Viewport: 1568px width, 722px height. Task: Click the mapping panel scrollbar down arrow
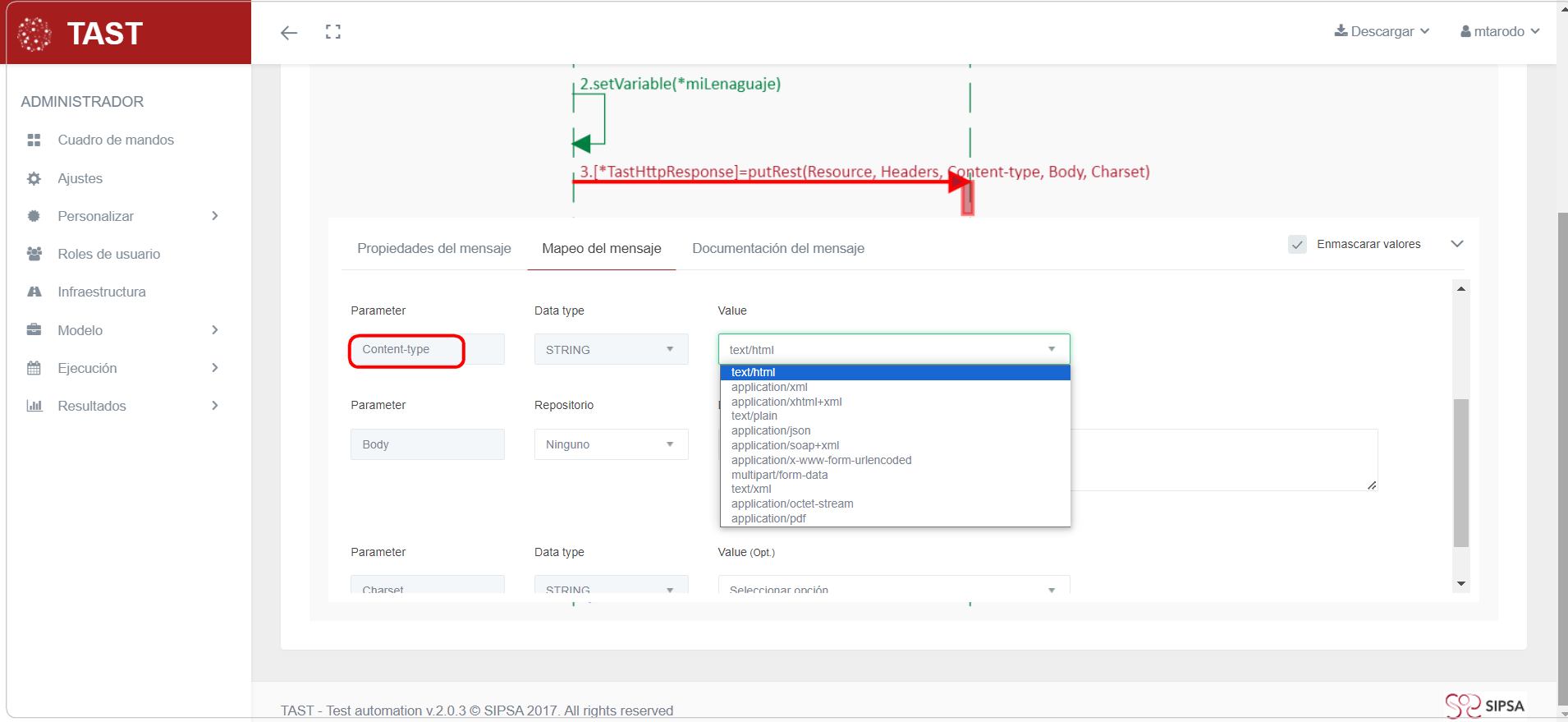point(1461,583)
